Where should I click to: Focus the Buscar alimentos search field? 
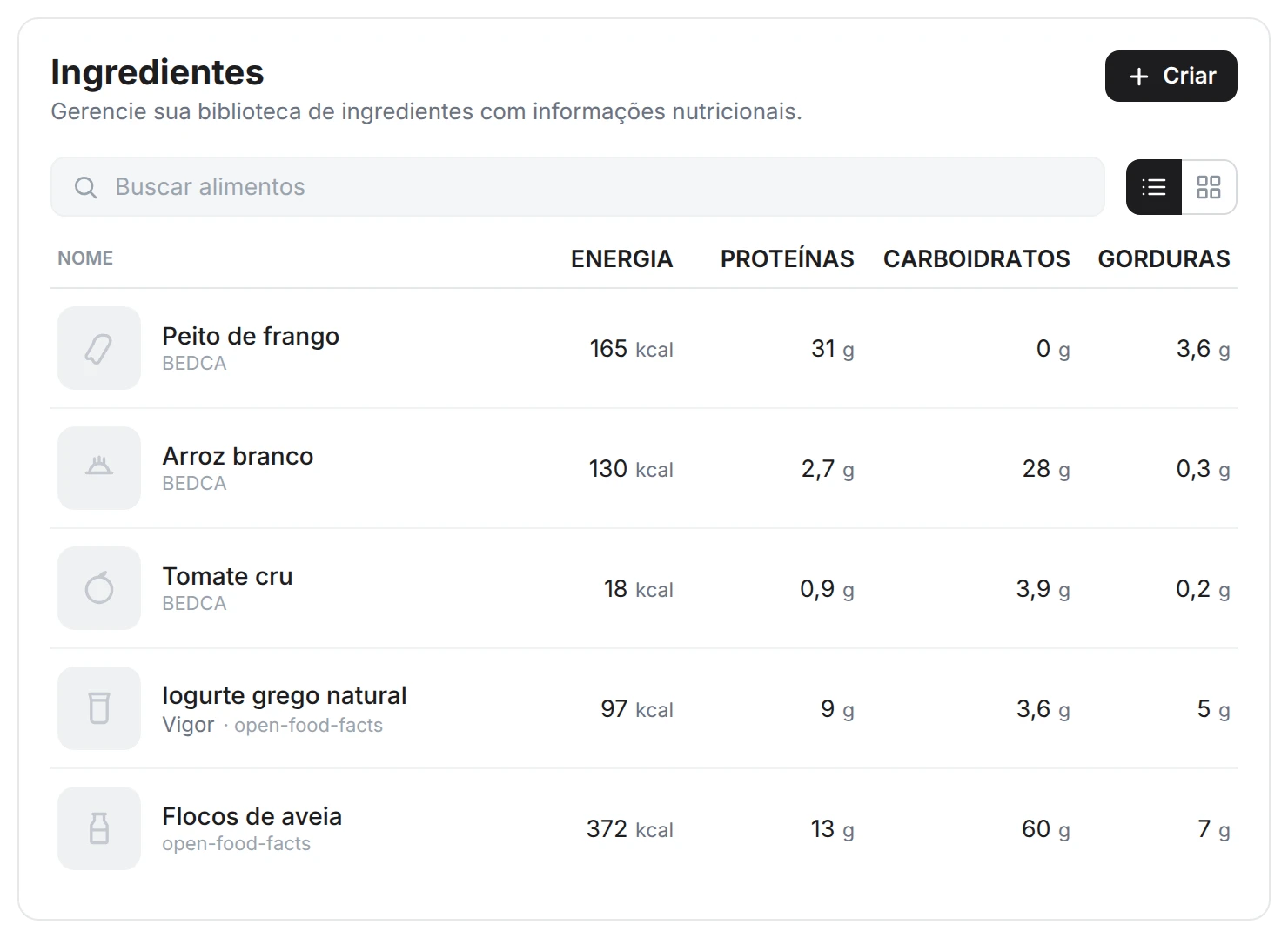(x=578, y=187)
